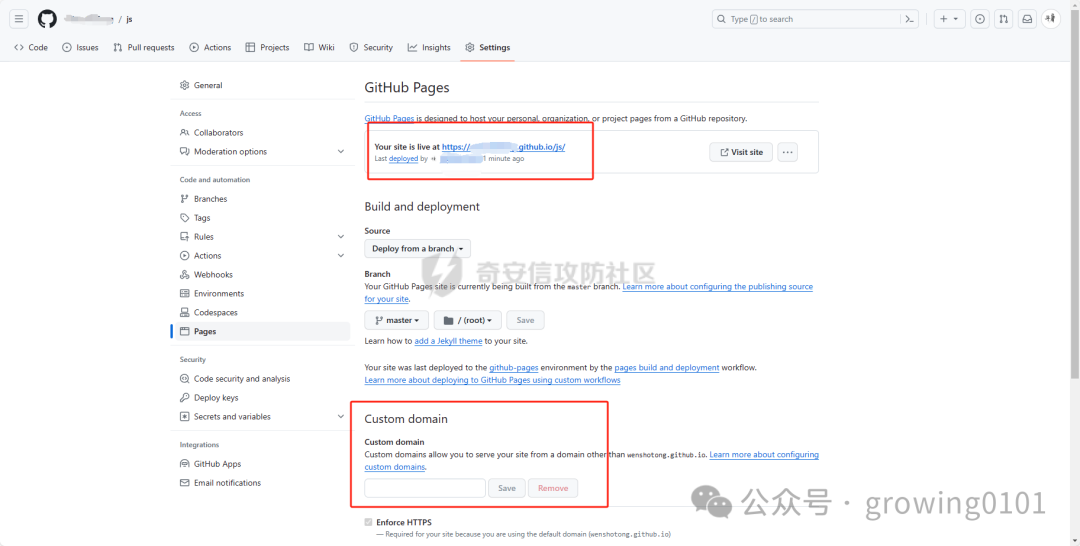This screenshot has width=1080, height=546.
Task: Open the command palette icon
Action: [x=910, y=19]
